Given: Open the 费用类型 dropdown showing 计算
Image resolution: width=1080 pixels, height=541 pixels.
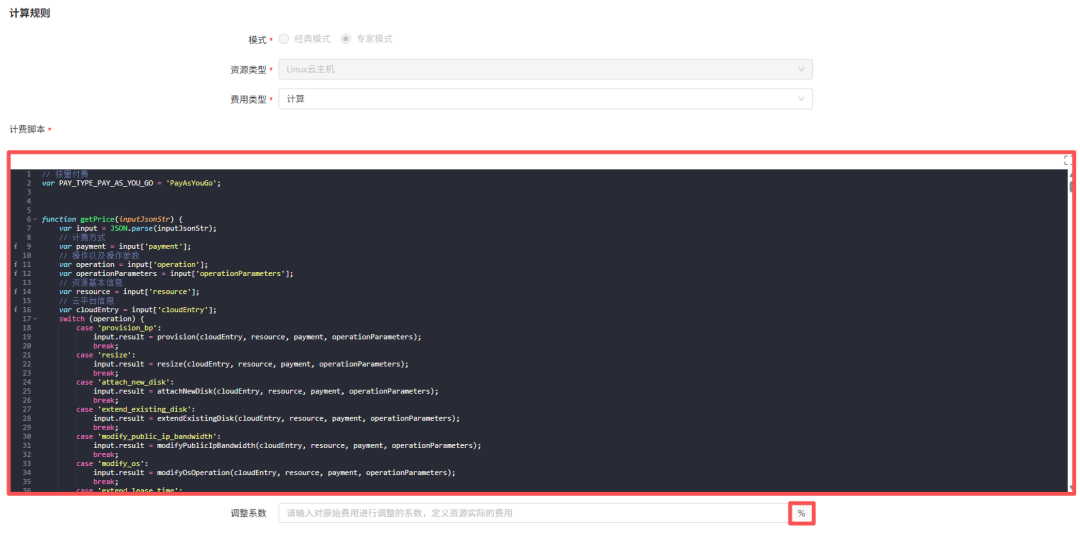Looking at the screenshot, I should point(544,99).
